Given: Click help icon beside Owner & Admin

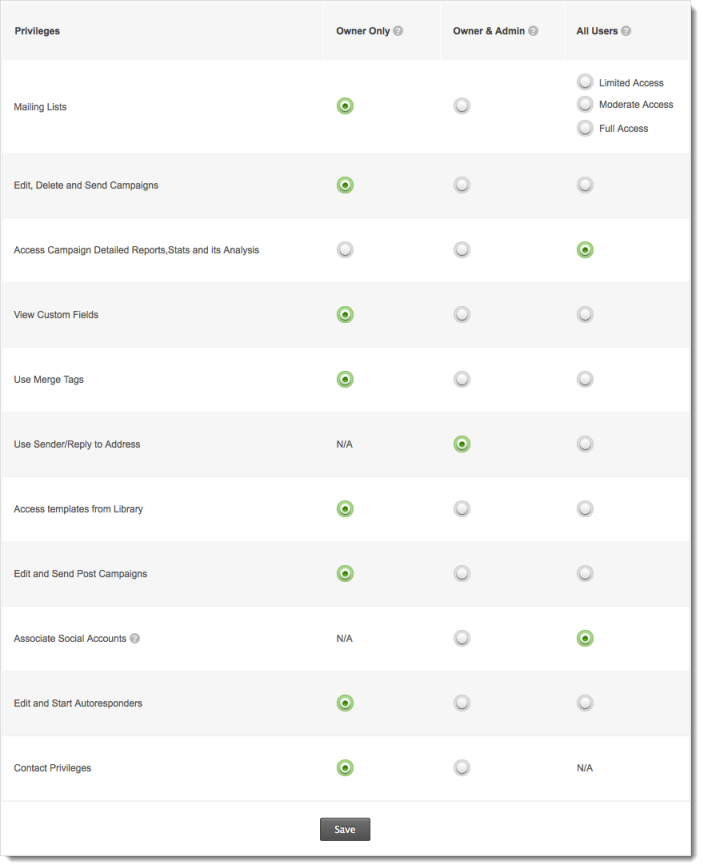Looking at the screenshot, I should [x=533, y=31].
